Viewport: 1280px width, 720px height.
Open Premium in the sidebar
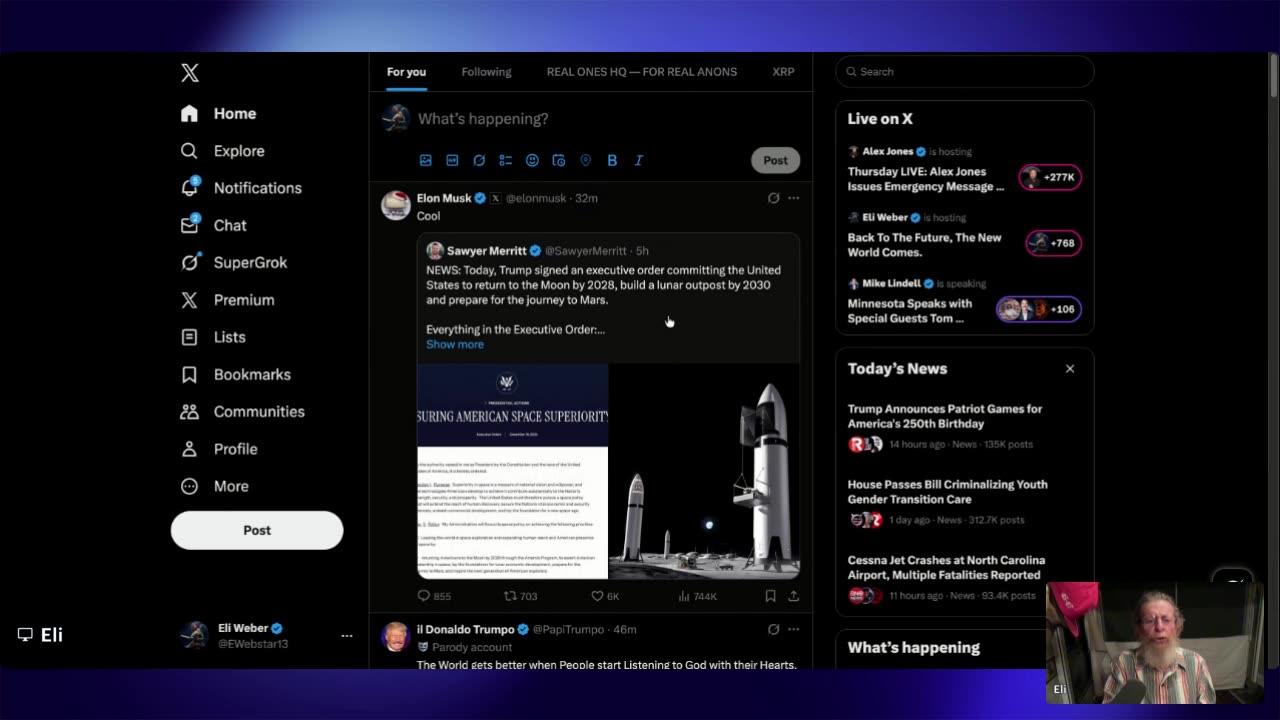226,300
